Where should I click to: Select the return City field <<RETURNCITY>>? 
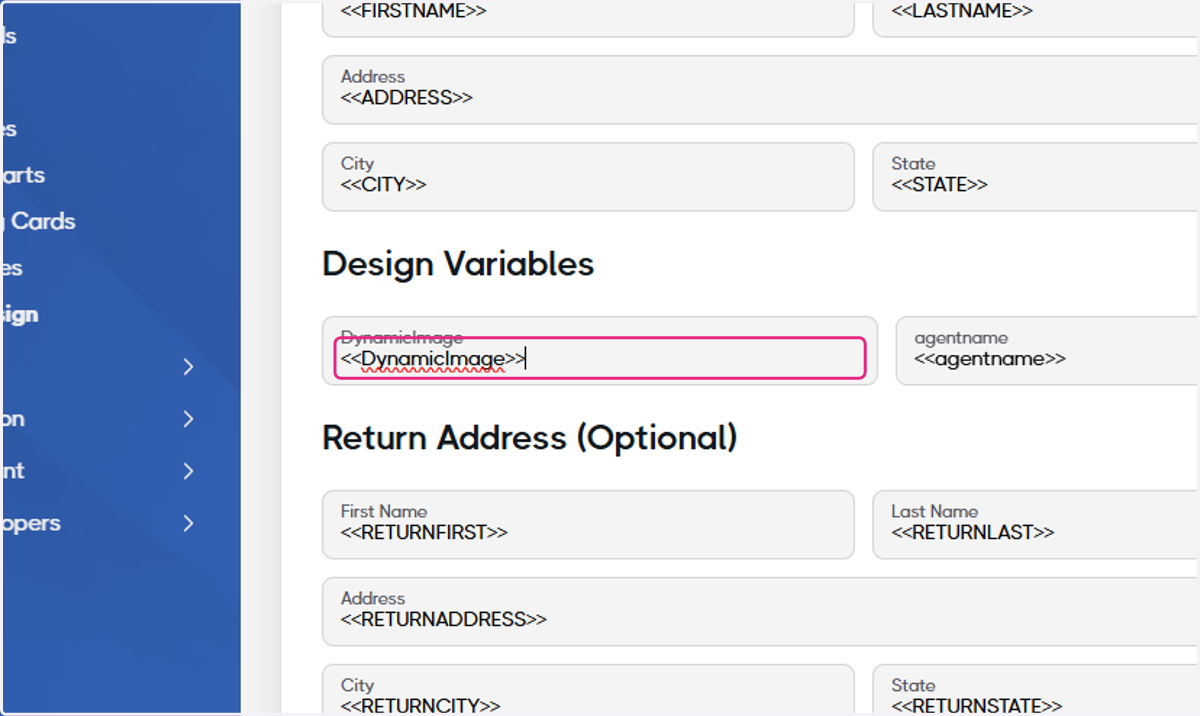click(588, 690)
